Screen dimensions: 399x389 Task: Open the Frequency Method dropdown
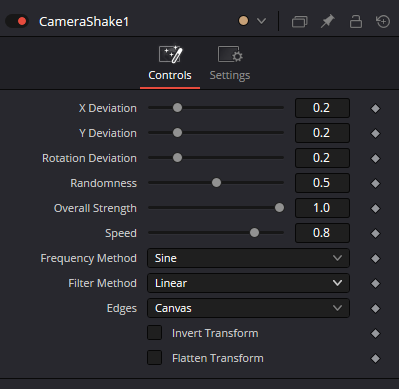(248, 258)
